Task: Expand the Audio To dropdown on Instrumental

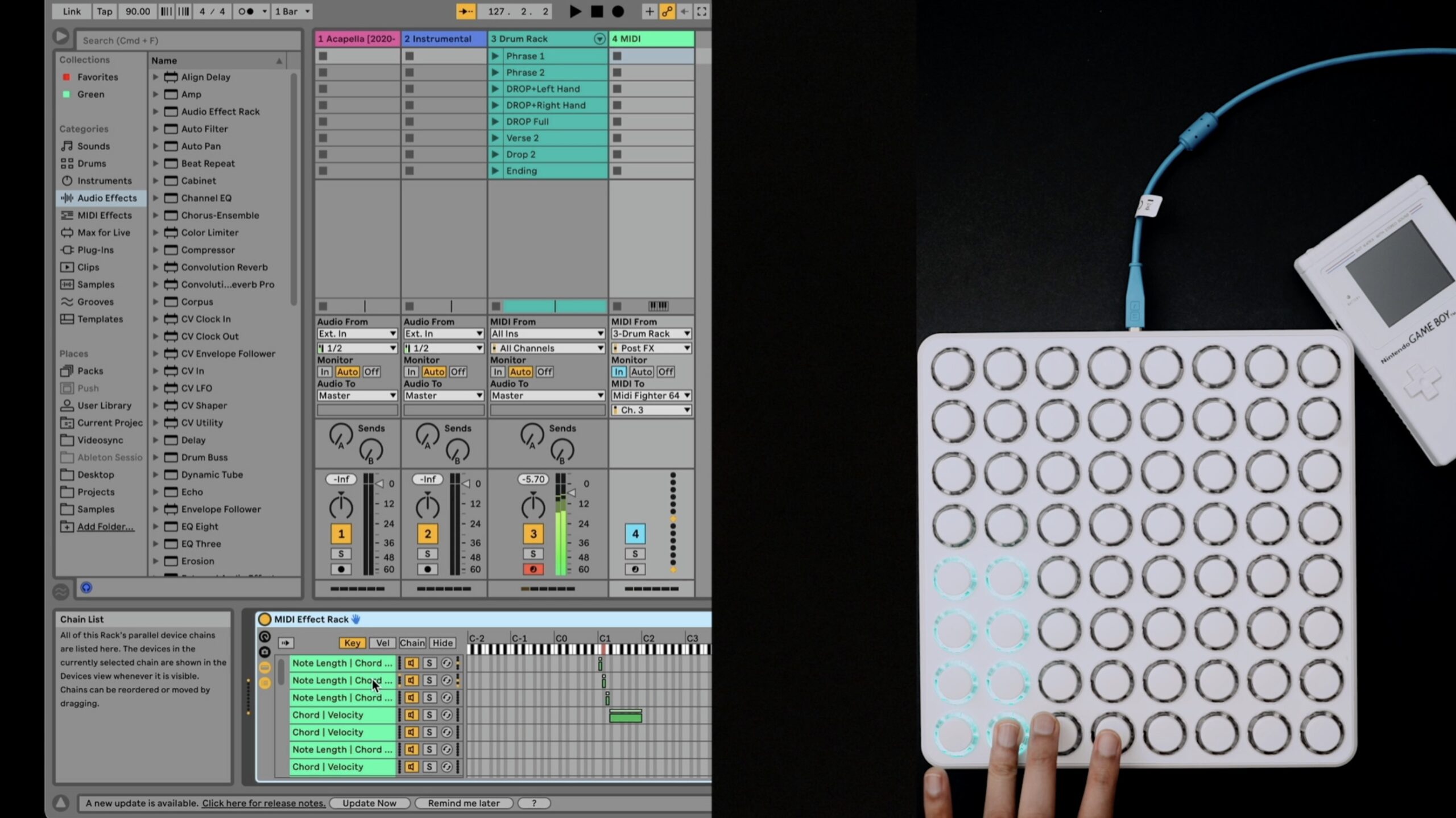Action: [443, 395]
